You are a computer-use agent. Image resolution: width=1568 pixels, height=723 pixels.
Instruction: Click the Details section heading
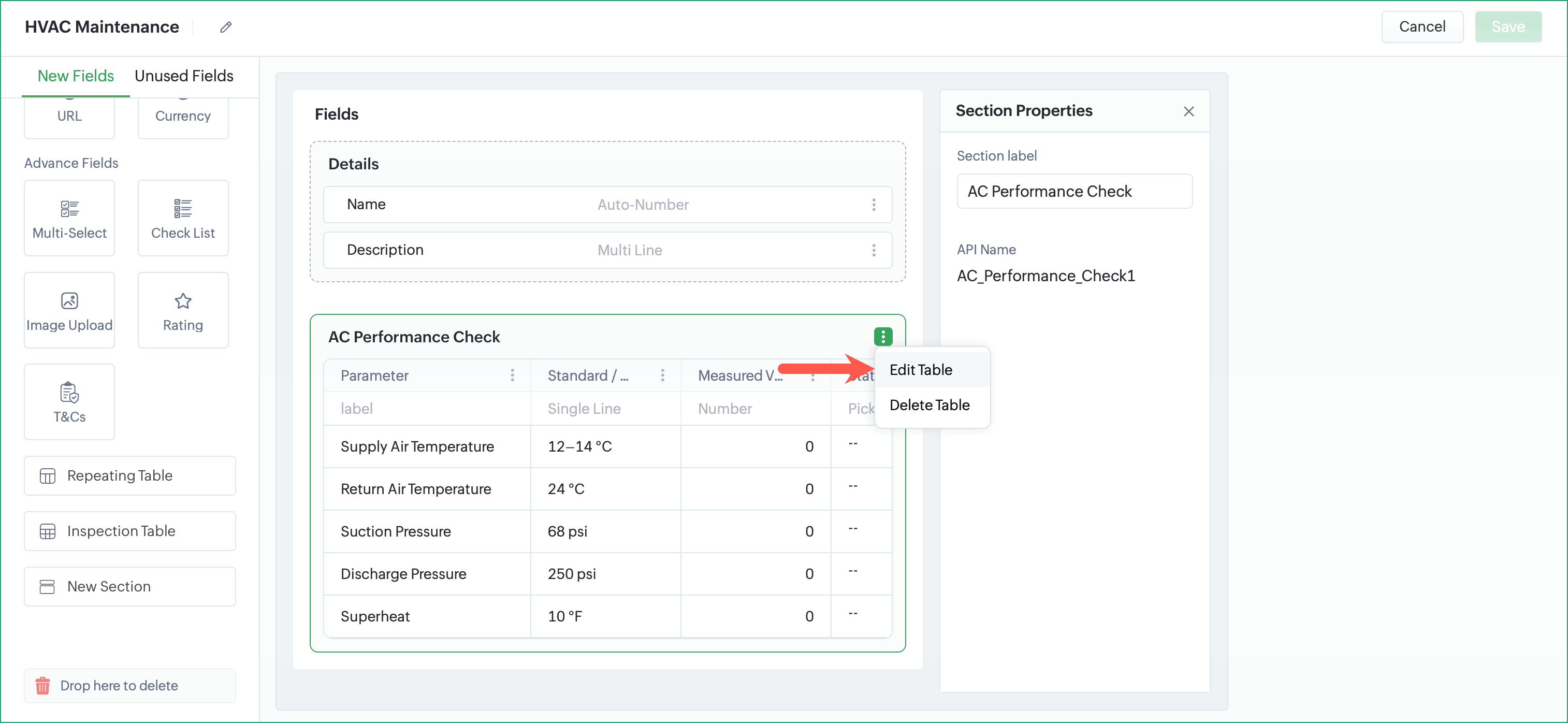354,164
